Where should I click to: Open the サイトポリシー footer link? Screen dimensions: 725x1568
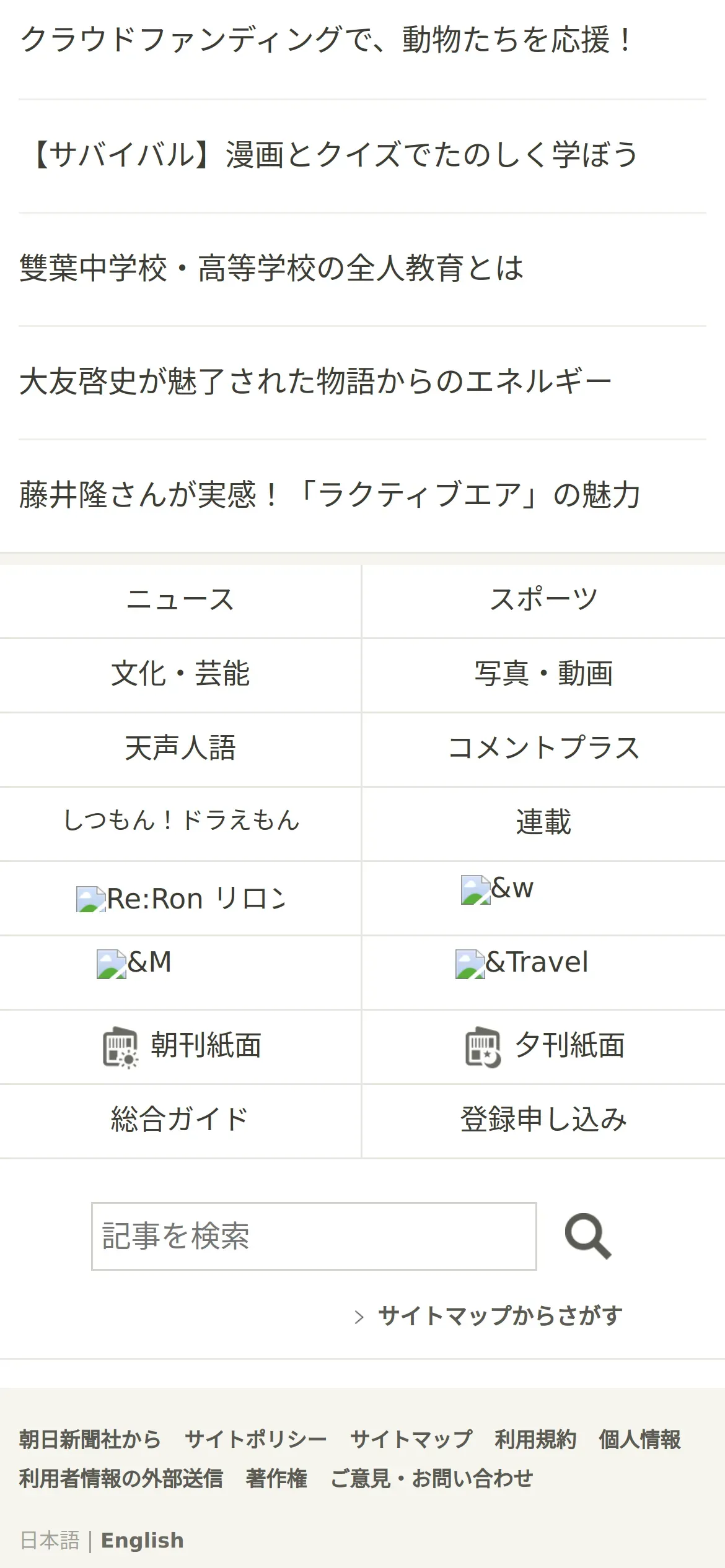(255, 1439)
